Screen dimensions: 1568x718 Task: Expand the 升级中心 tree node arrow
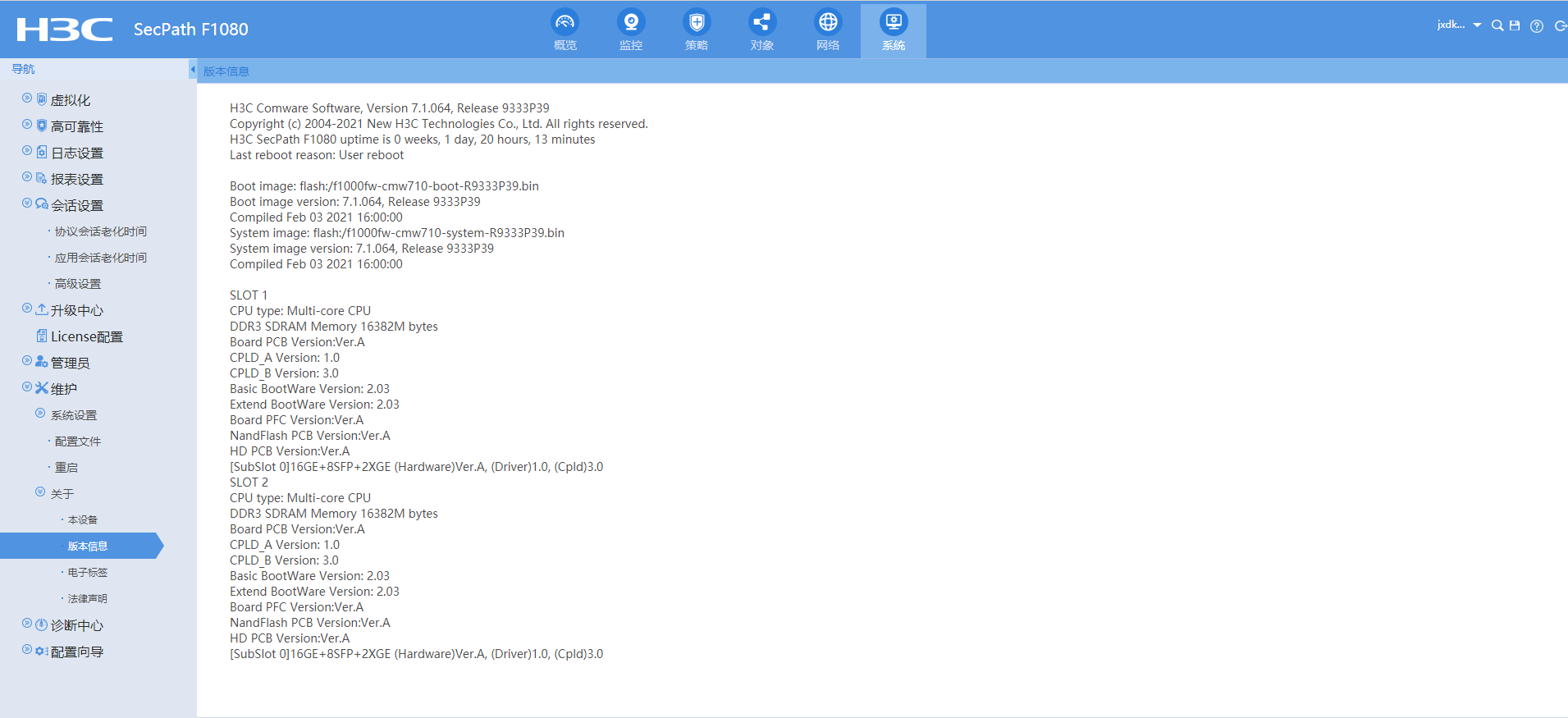click(x=27, y=309)
